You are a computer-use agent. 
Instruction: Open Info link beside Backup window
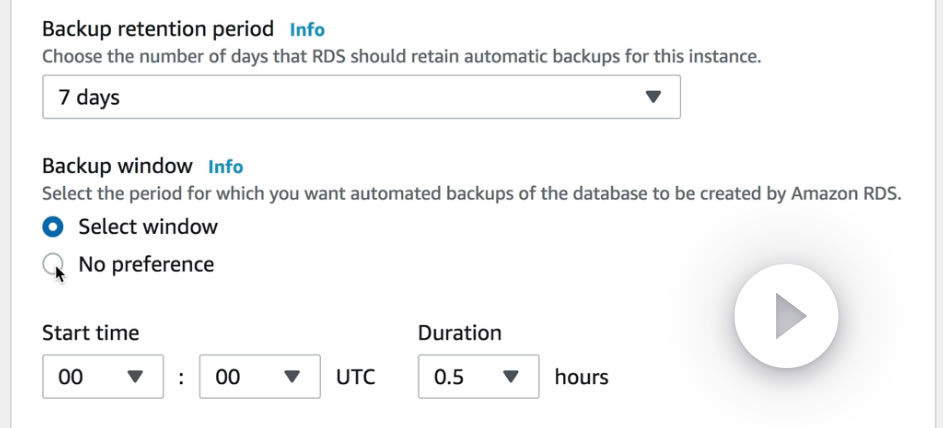[225, 167]
